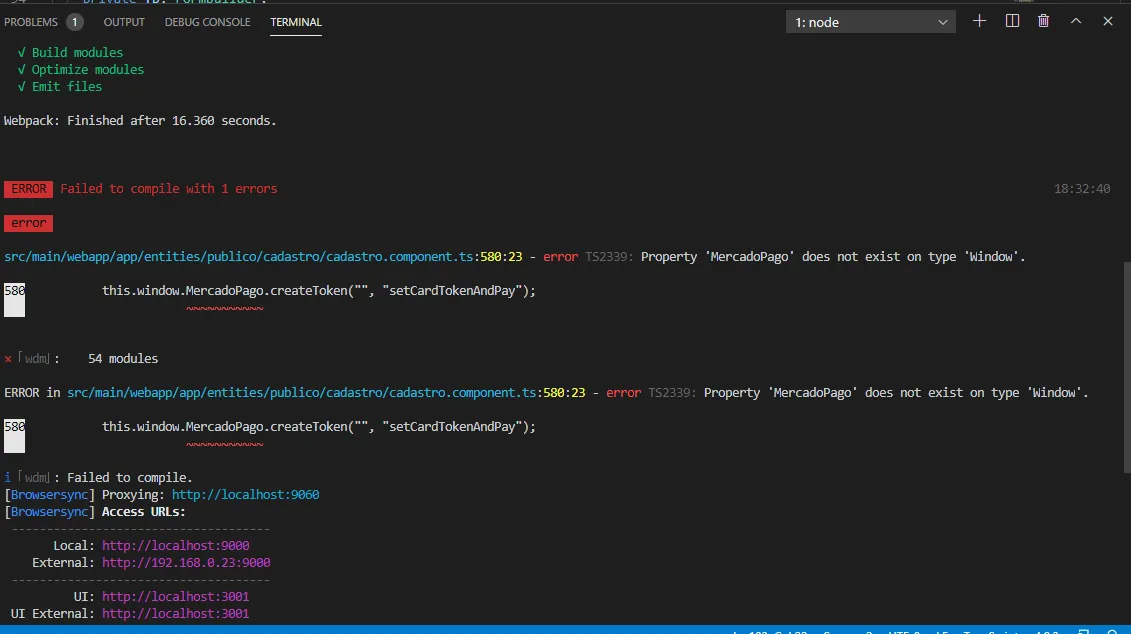This screenshot has height=634, width=1131.
Task: Open the OUTPUT tab
Action: [124, 22]
